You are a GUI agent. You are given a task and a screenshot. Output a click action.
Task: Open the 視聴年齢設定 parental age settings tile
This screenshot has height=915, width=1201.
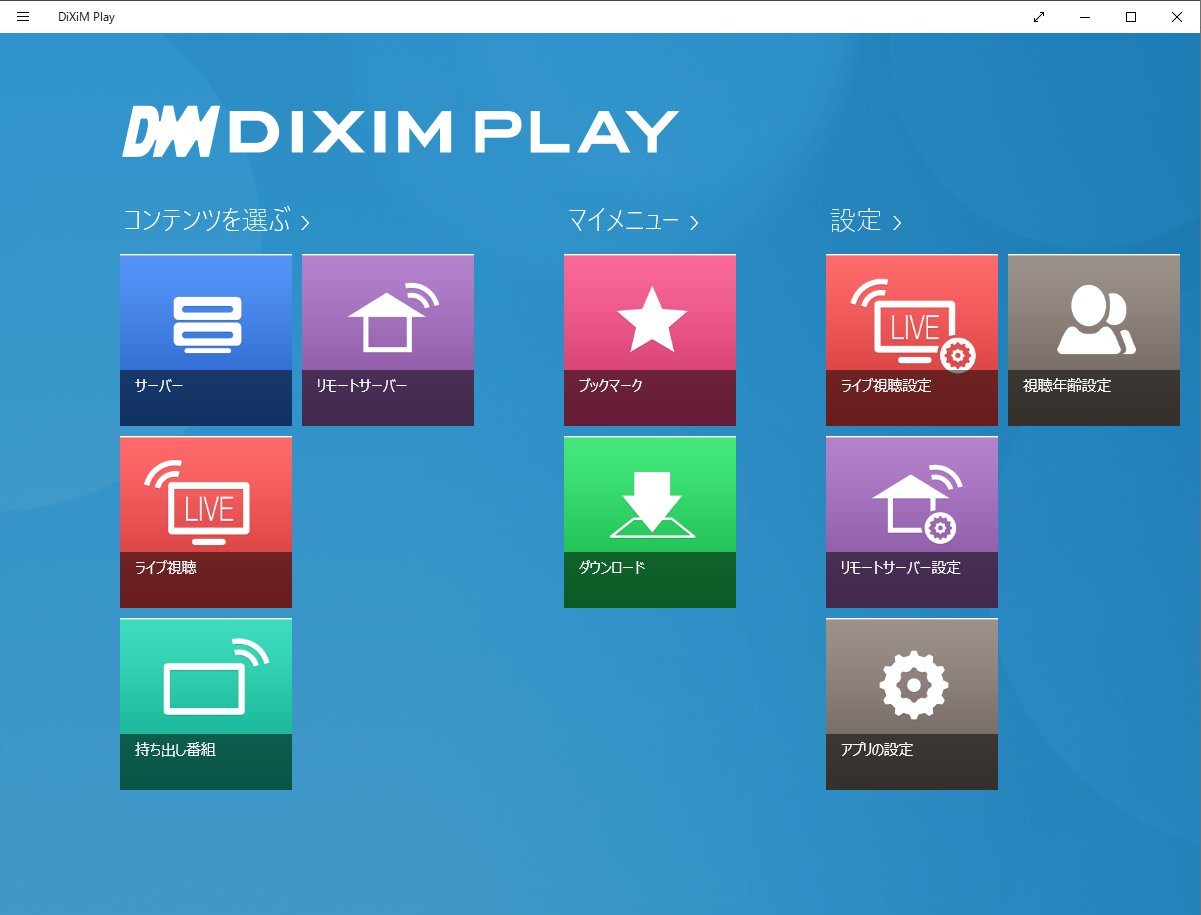pyautogui.click(x=1093, y=340)
